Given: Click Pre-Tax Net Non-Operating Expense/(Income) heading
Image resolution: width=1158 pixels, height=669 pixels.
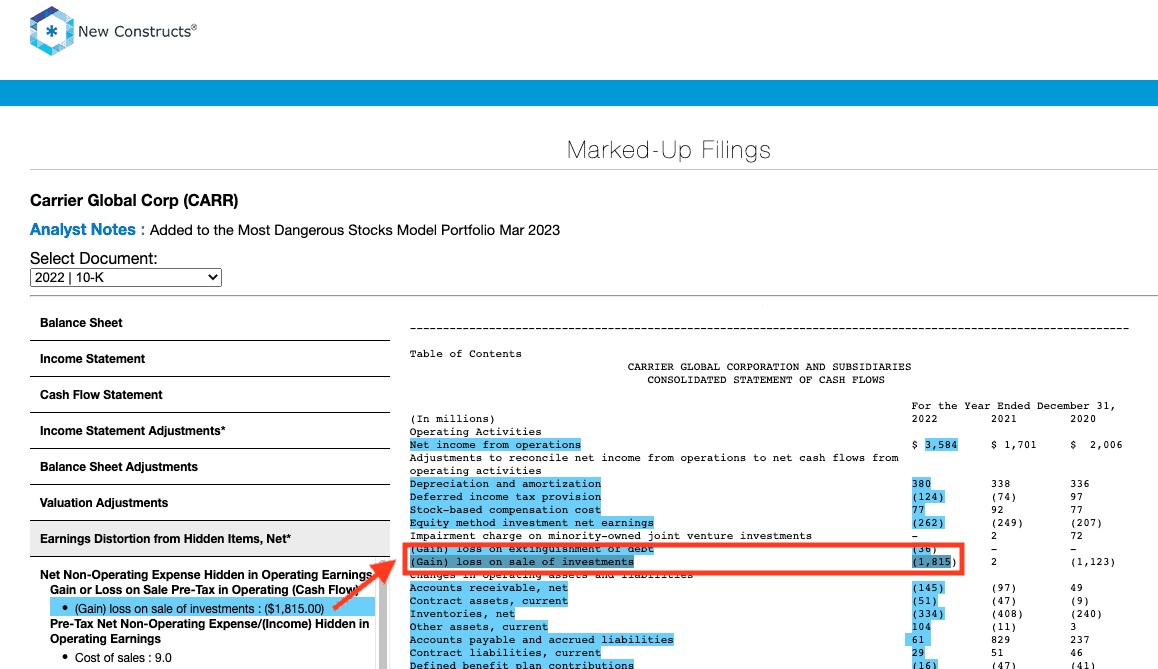Looking at the screenshot, I should (210, 631).
